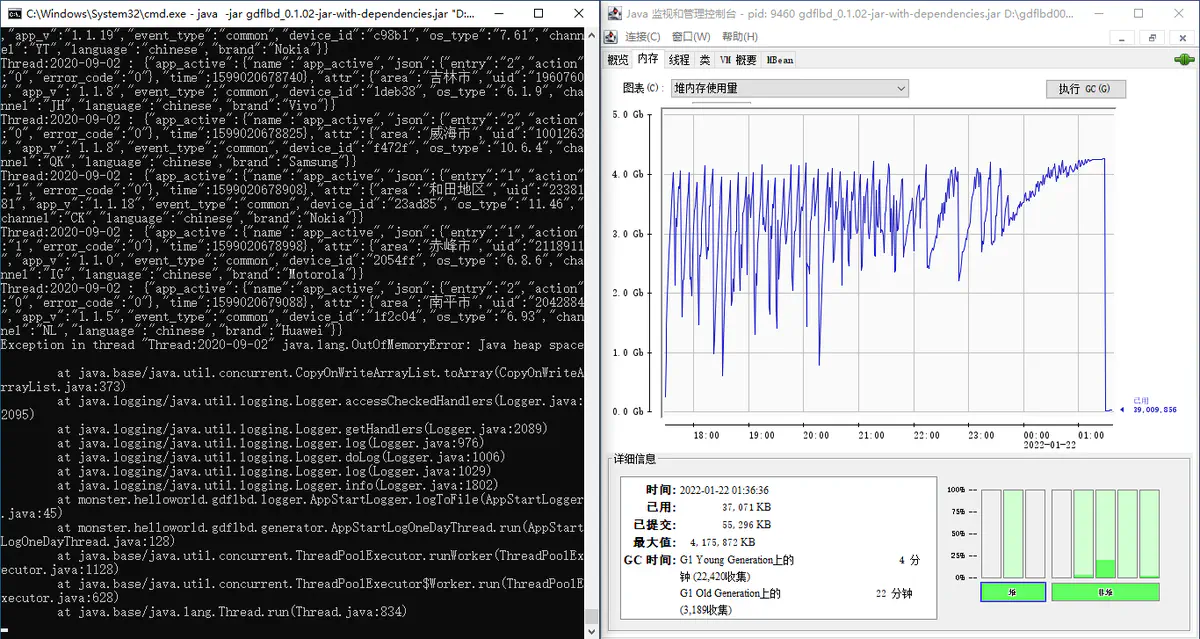Open the 连接(C) menu
1200x639 pixels.
pos(643,37)
